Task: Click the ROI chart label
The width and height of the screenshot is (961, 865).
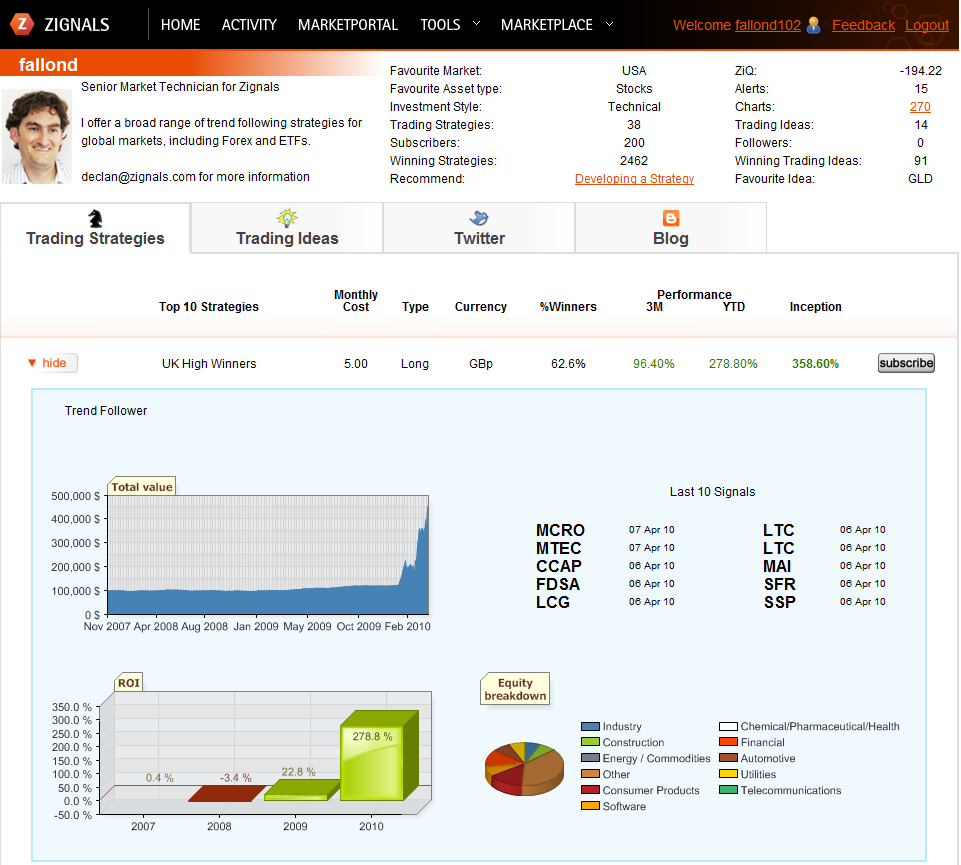Action: click(129, 682)
